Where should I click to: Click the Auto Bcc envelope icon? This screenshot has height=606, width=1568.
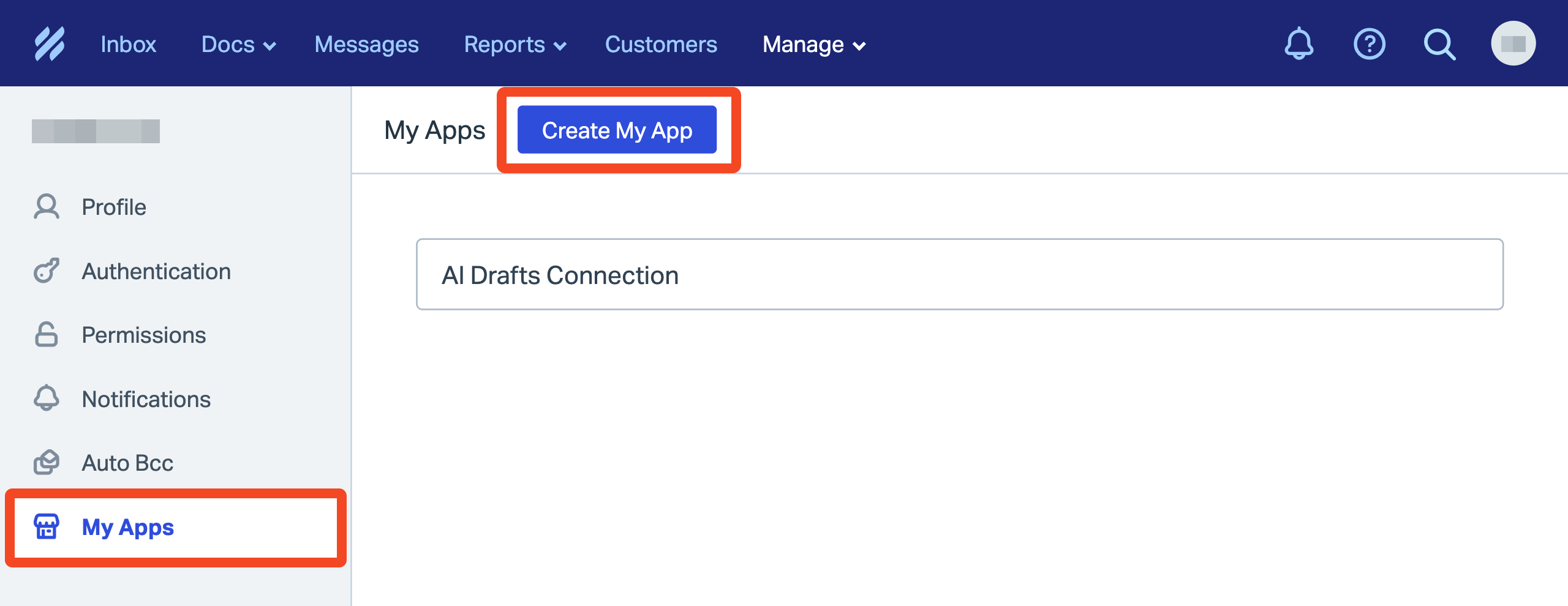47,463
